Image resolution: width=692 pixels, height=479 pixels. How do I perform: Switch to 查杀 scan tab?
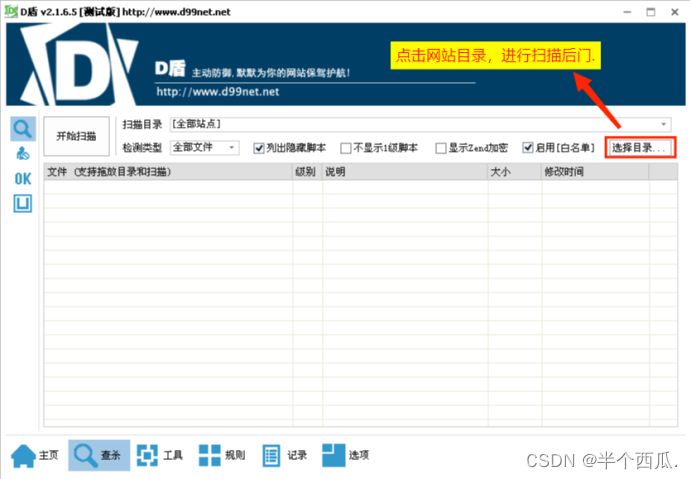(x=99, y=455)
